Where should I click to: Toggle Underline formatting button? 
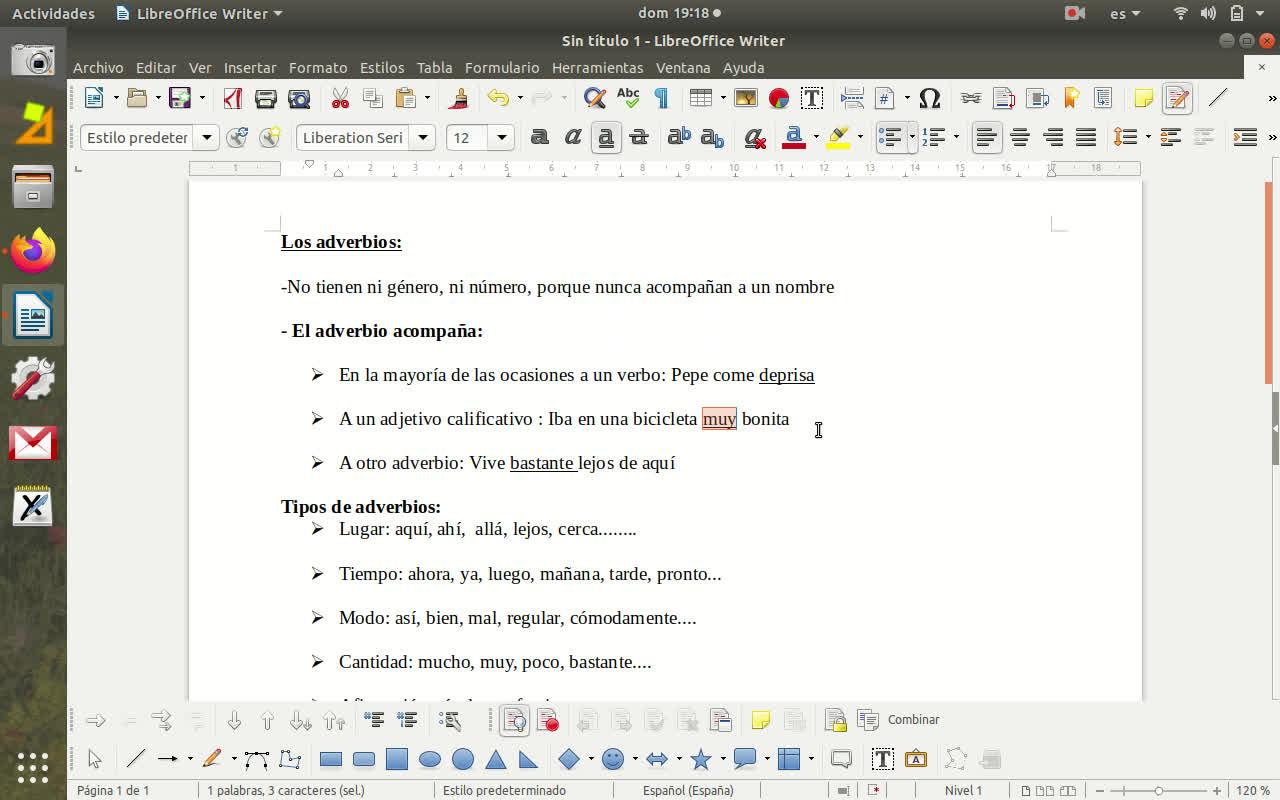606,138
